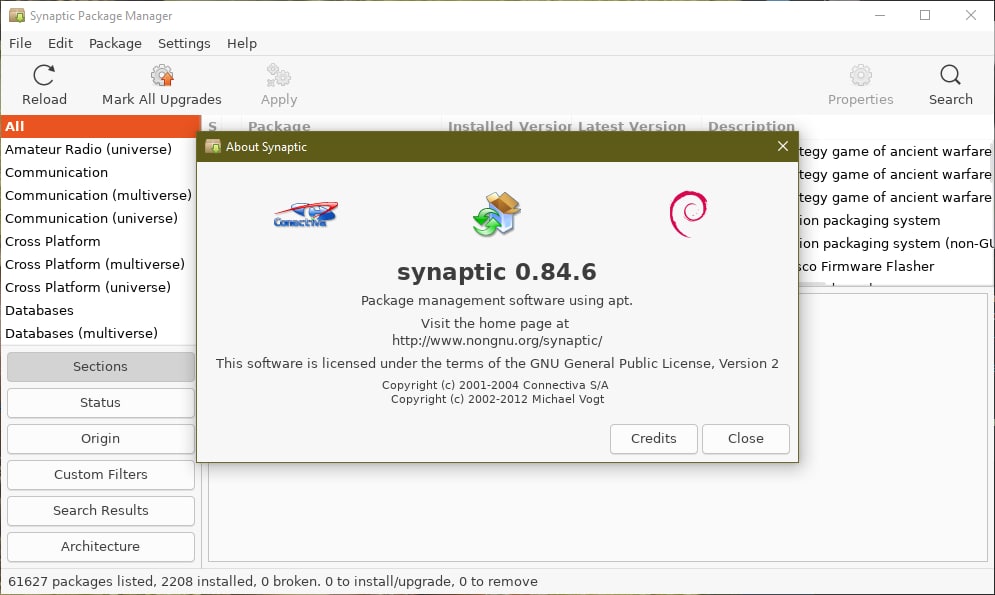
Task: Switch to the Origin filter view
Action: coord(100,439)
